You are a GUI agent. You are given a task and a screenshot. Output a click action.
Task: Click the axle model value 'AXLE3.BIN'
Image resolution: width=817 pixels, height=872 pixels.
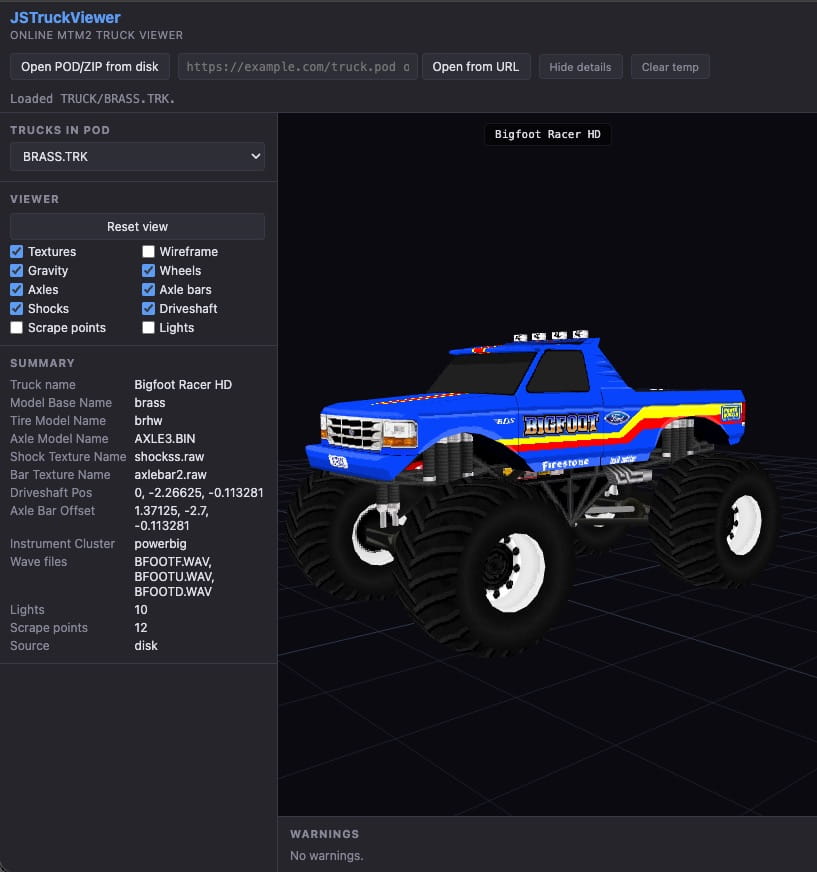165,438
